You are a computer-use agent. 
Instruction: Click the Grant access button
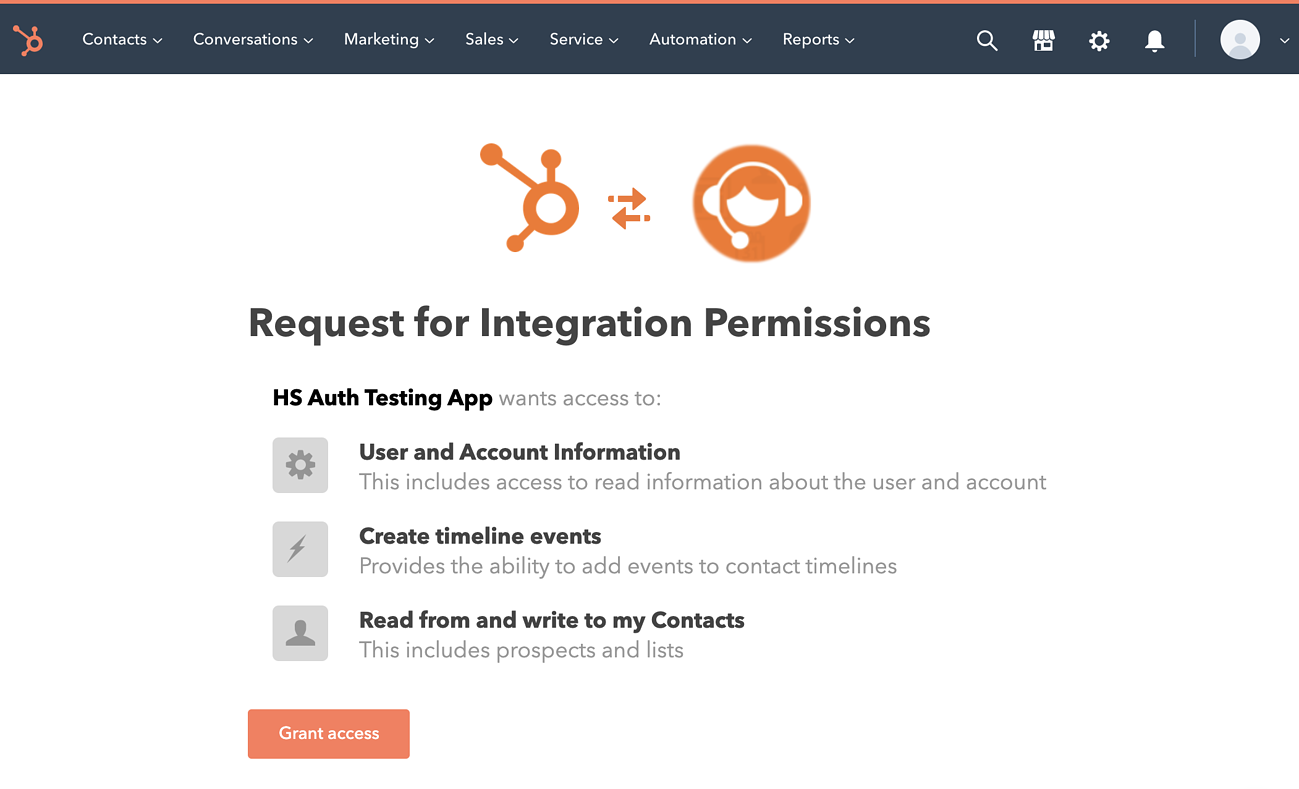329,734
